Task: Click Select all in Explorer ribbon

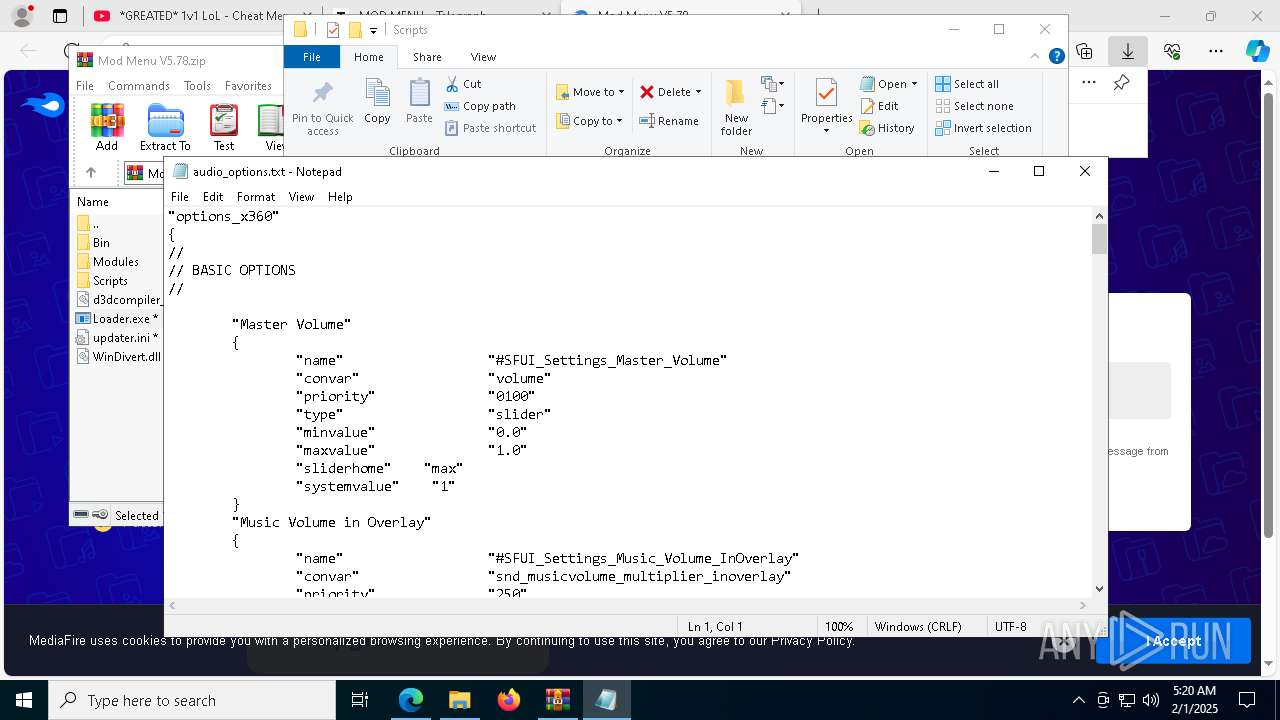Action: click(x=966, y=84)
